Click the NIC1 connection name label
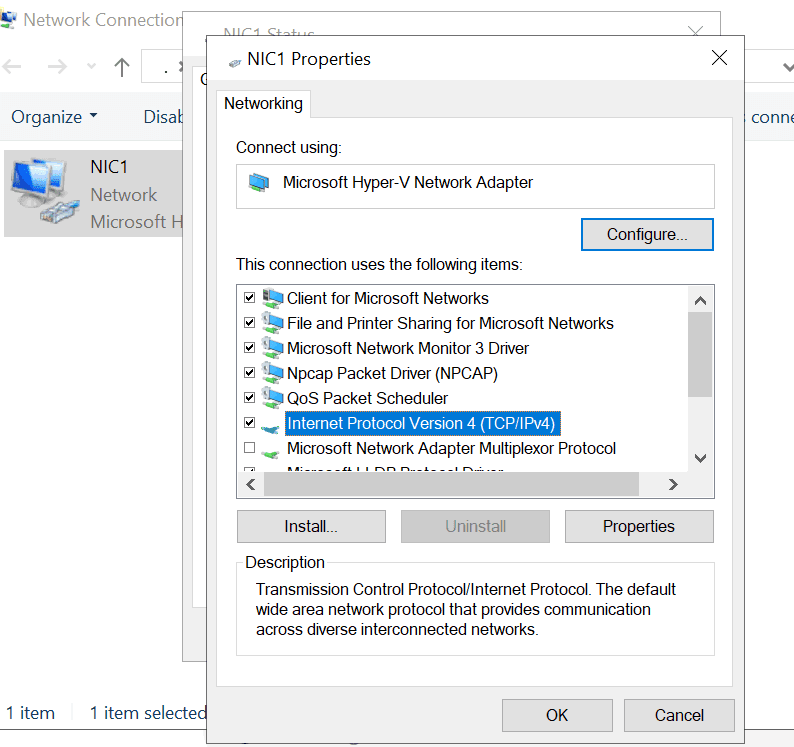 click(109, 167)
